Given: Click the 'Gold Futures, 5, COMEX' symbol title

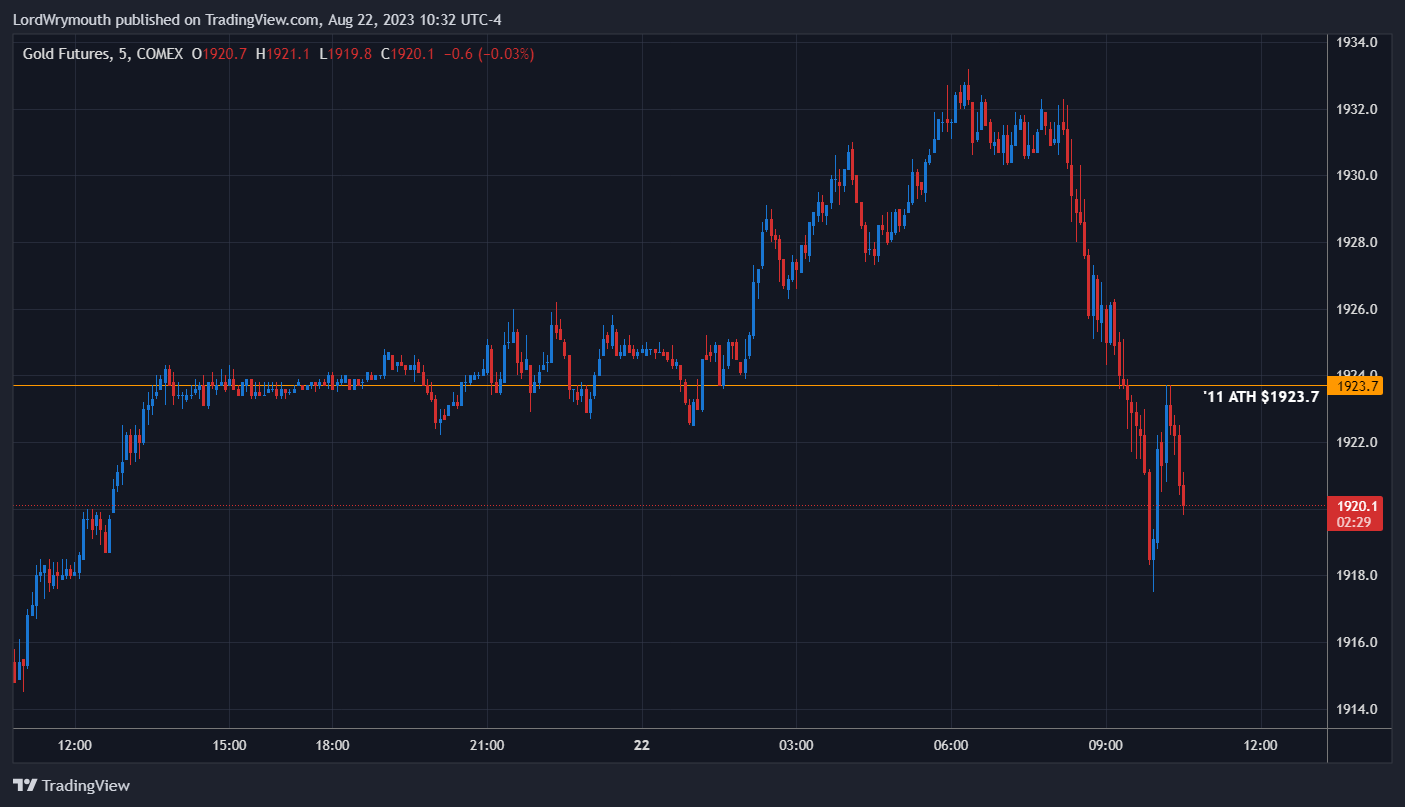Looking at the screenshot, I should 102,54.
